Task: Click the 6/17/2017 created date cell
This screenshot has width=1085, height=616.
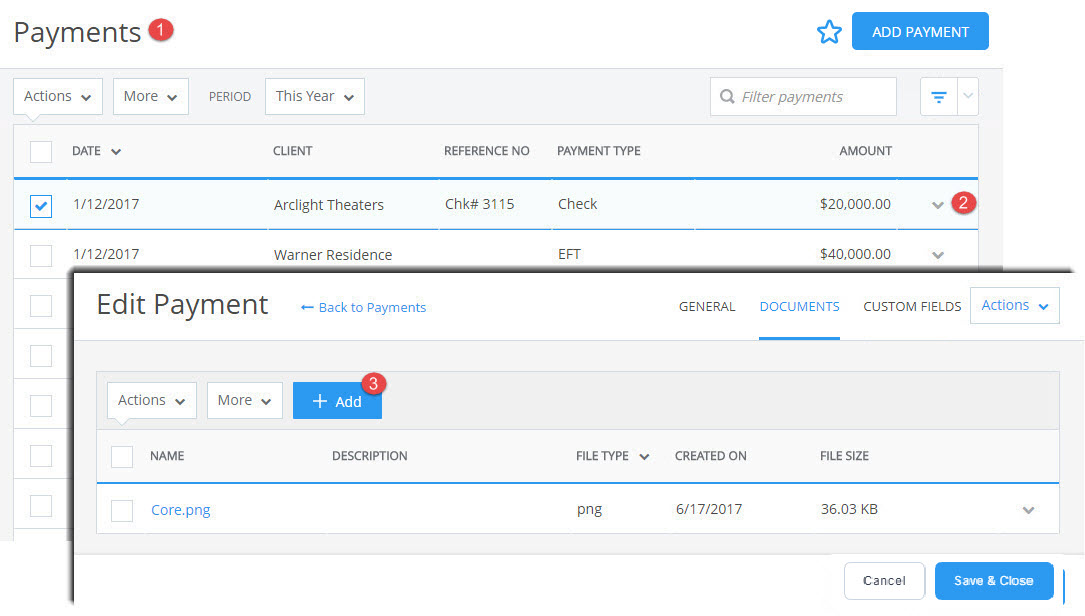Action: pyautogui.click(x=709, y=509)
